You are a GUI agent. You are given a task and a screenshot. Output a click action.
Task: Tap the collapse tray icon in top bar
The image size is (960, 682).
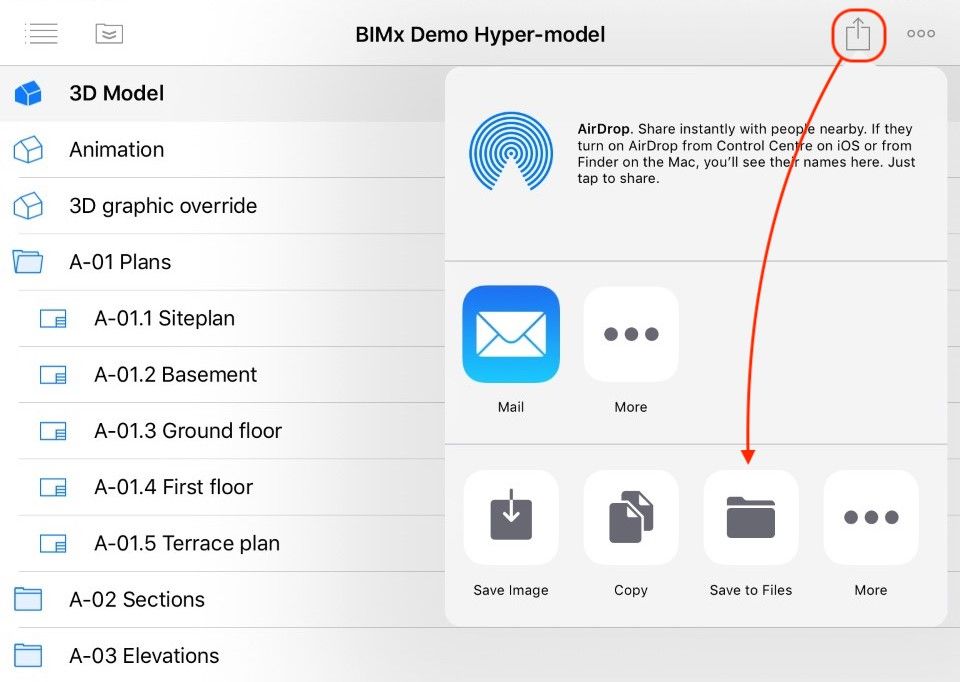click(109, 34)
